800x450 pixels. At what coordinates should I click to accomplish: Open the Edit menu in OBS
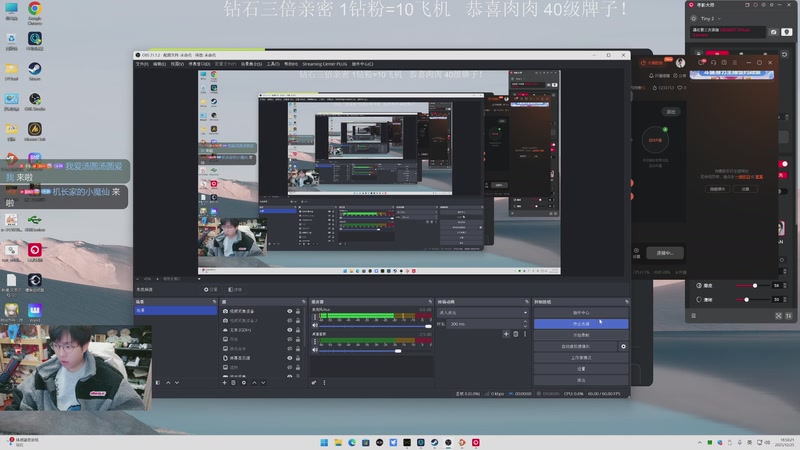[159, 64]
